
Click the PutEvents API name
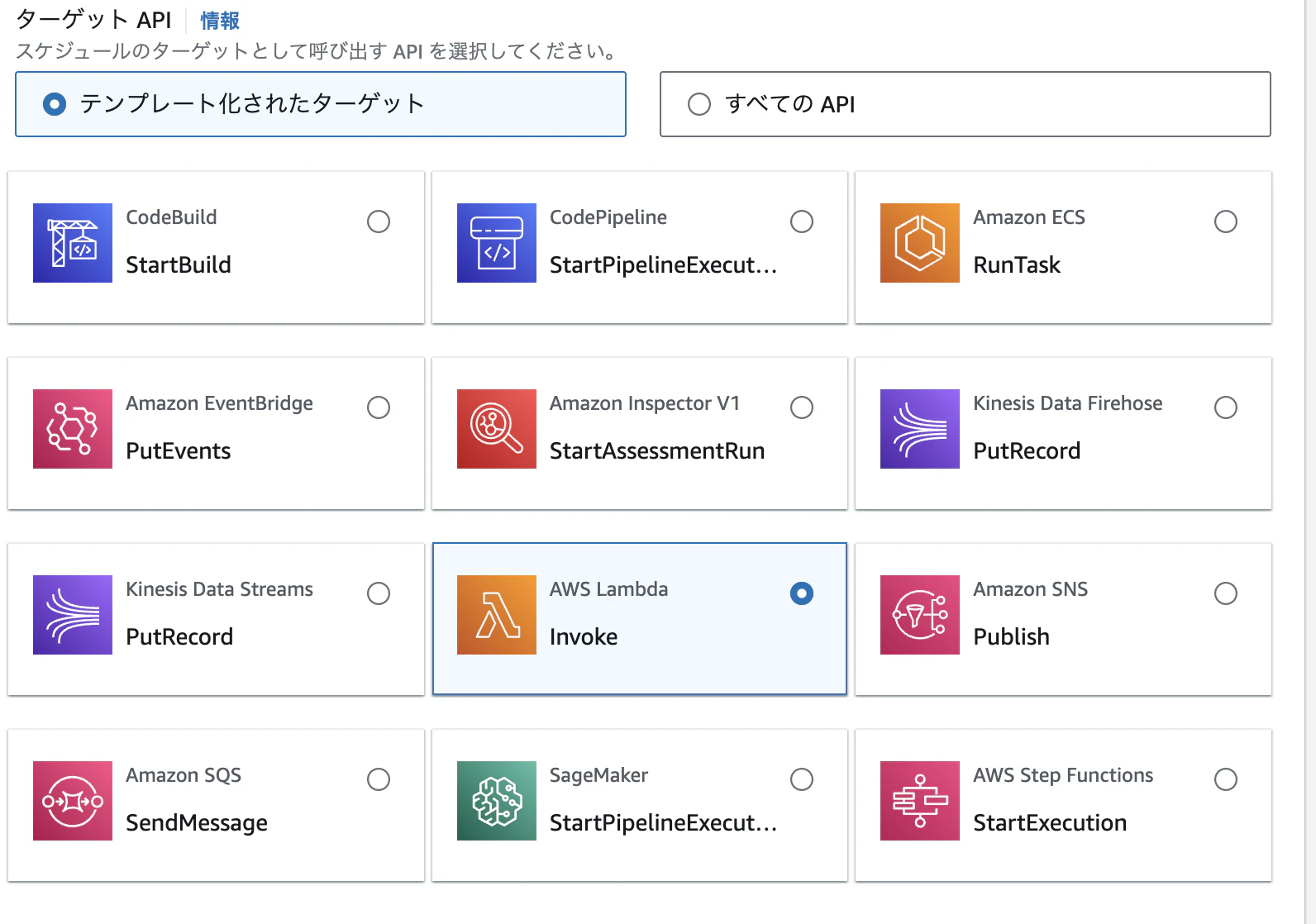[x=179, y=450]
